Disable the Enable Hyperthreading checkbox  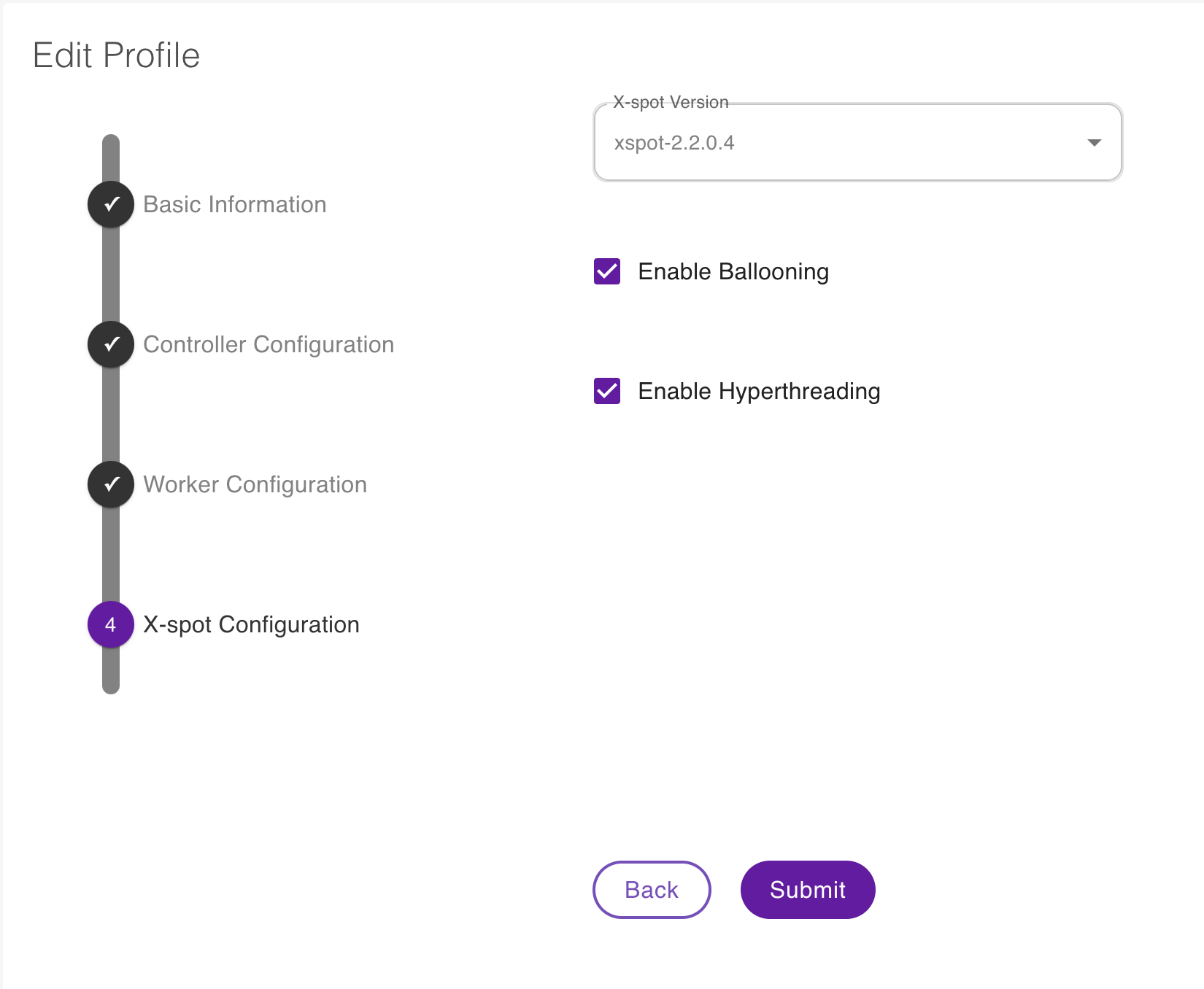[607, 391]
